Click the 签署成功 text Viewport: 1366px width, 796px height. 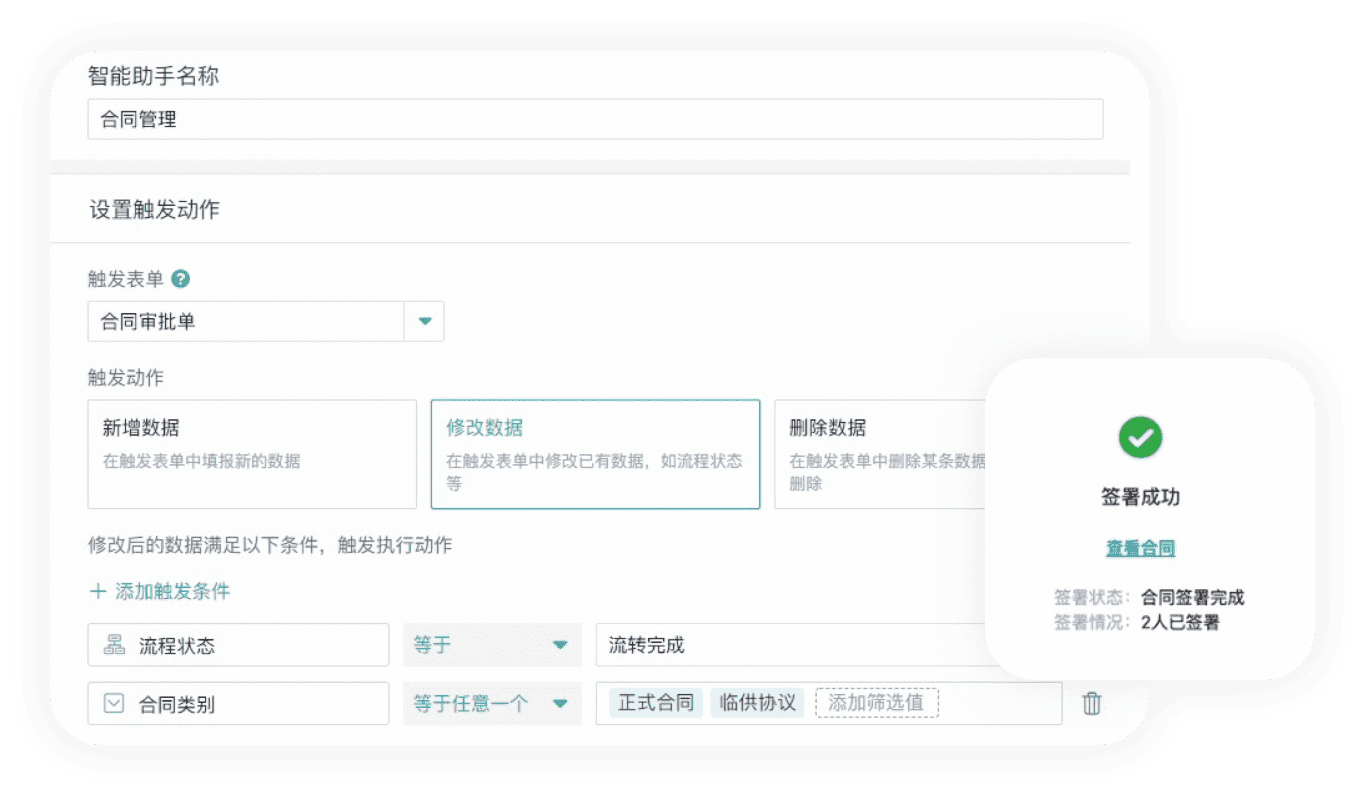coord(1140,497)
